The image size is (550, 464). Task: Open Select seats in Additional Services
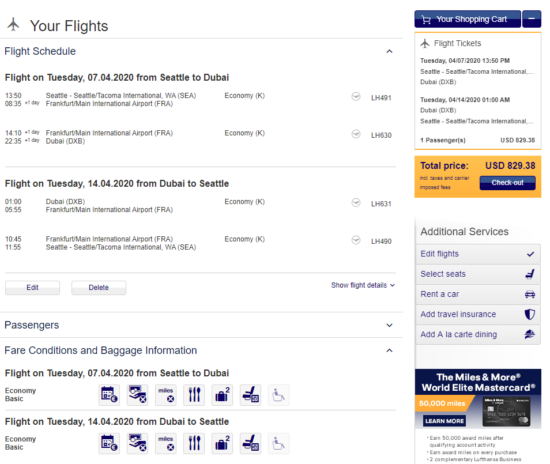pyautogui.click(x=478, y=274)
